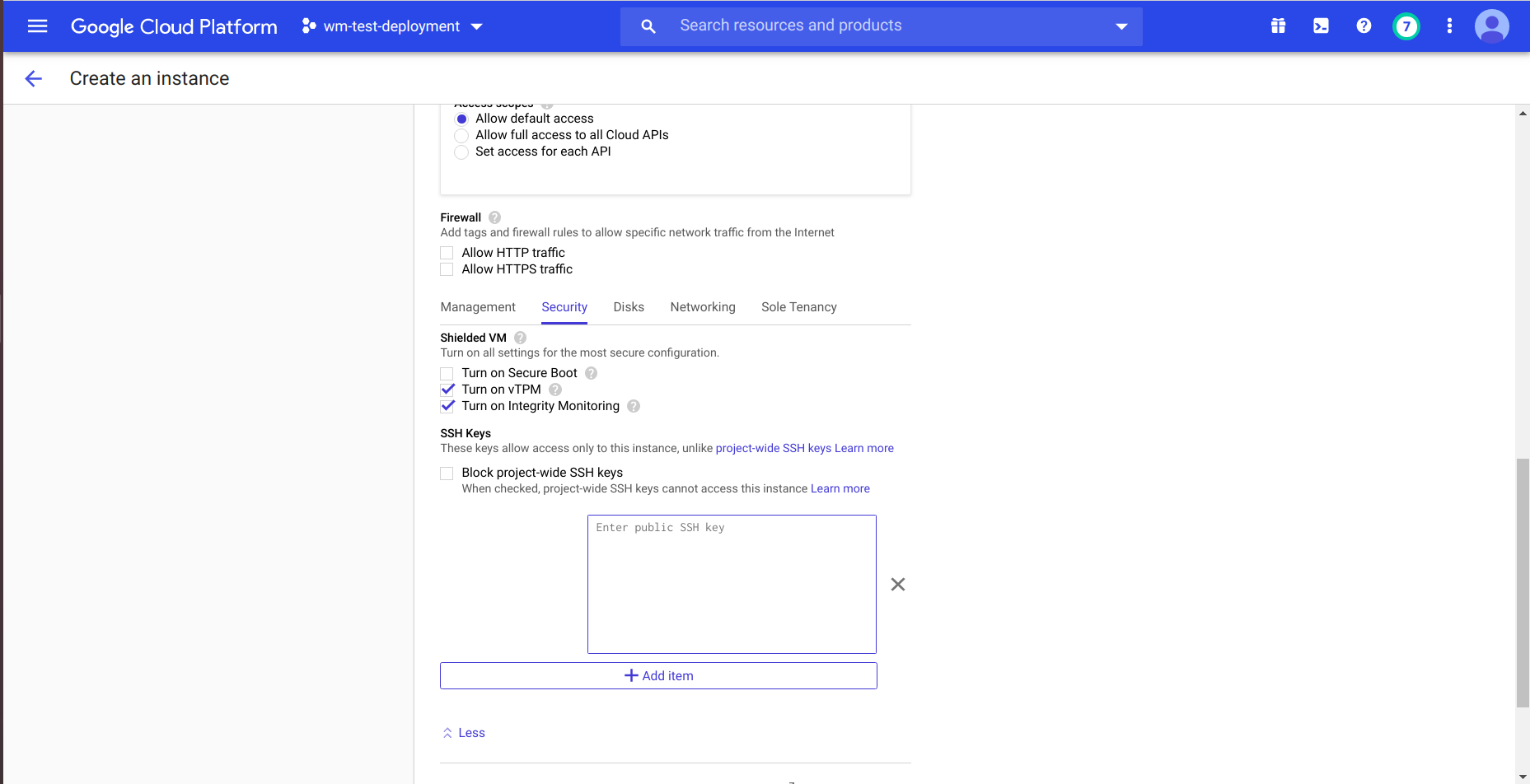Open the Google Cloud products grid
This screenshot has width=1530, height=784.
[1278, 26]
